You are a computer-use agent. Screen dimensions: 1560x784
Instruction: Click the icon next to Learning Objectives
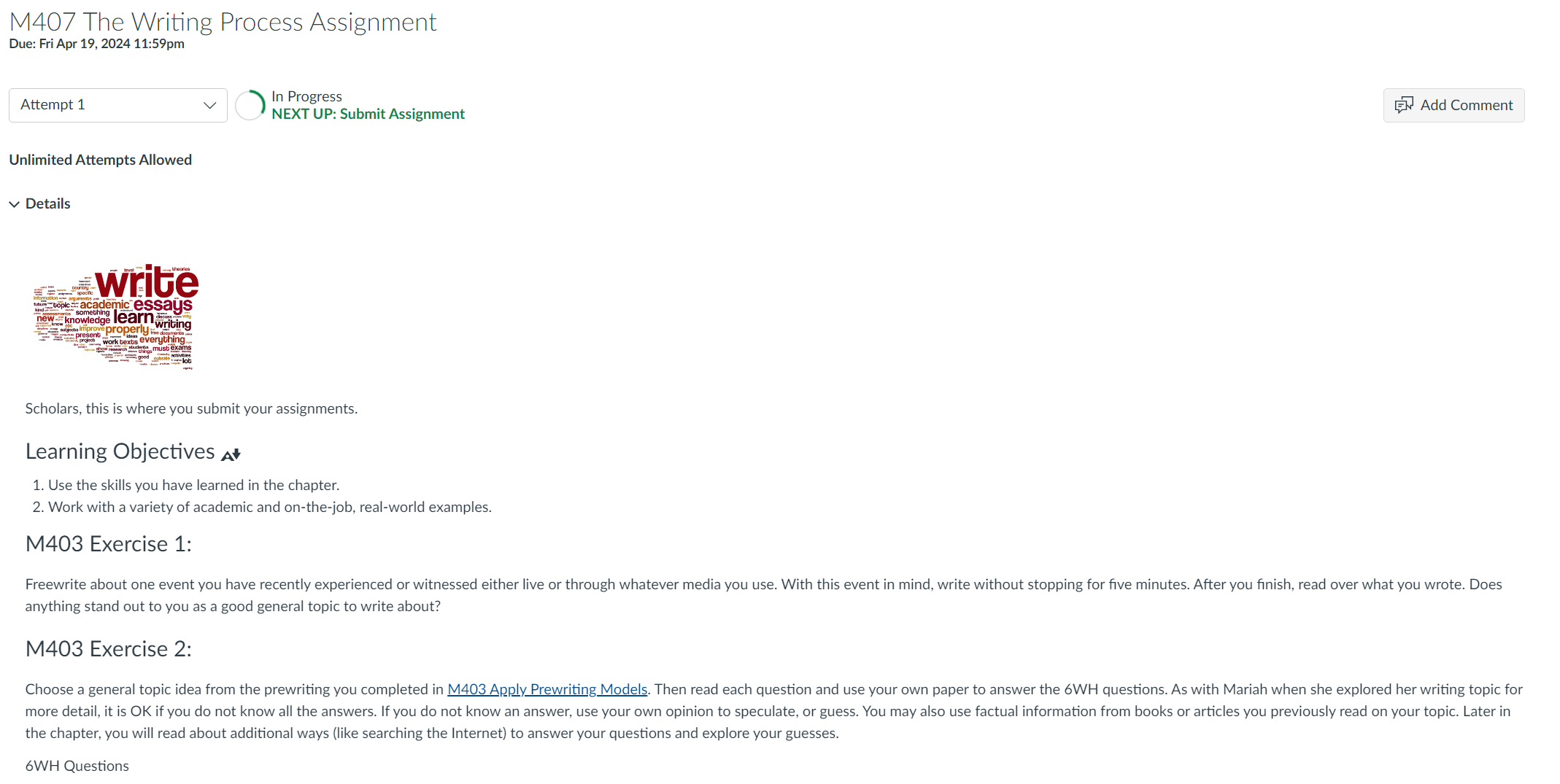[x=231, y=454]
